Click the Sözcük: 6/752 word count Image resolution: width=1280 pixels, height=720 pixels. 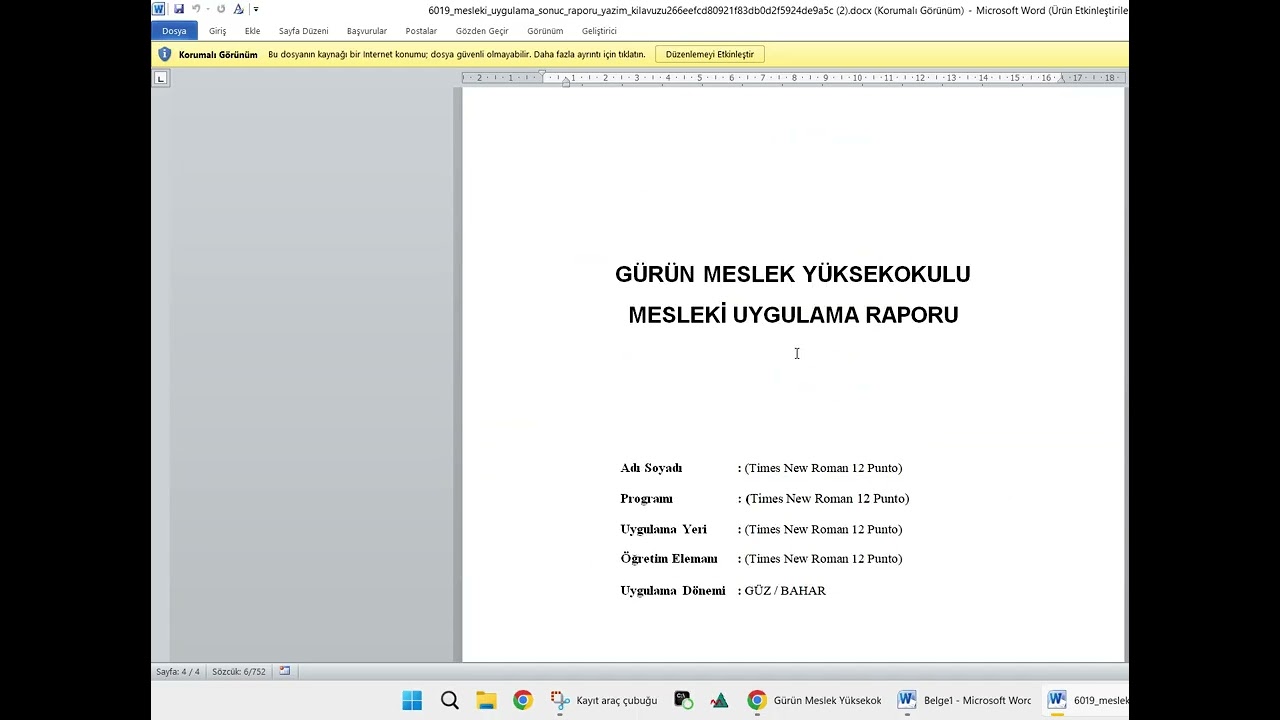239,672
